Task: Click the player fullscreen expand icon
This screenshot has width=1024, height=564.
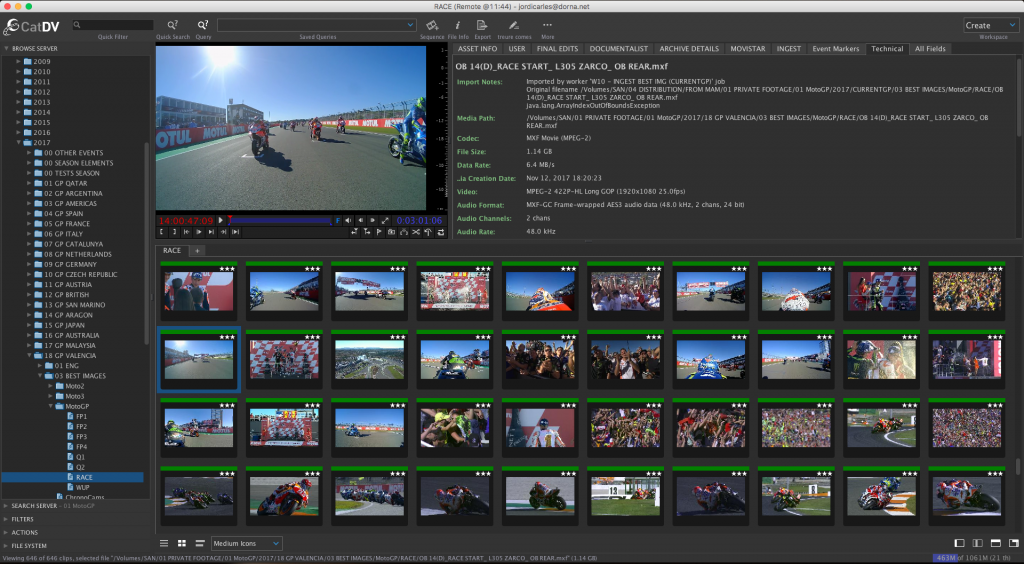Action: click(385, 220)
